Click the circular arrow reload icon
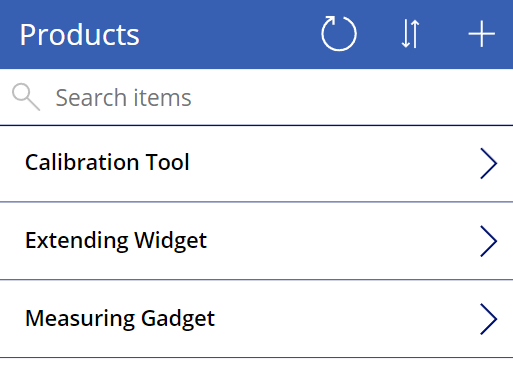Screen dimensions: 513x376 (x=339, y=33)
